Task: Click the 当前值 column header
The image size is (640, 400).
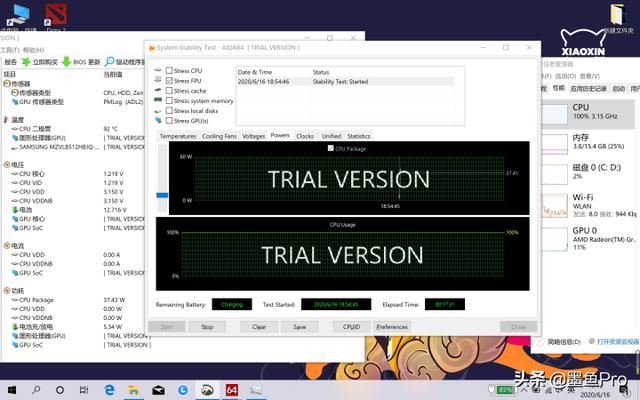Action: pos(113,74)
